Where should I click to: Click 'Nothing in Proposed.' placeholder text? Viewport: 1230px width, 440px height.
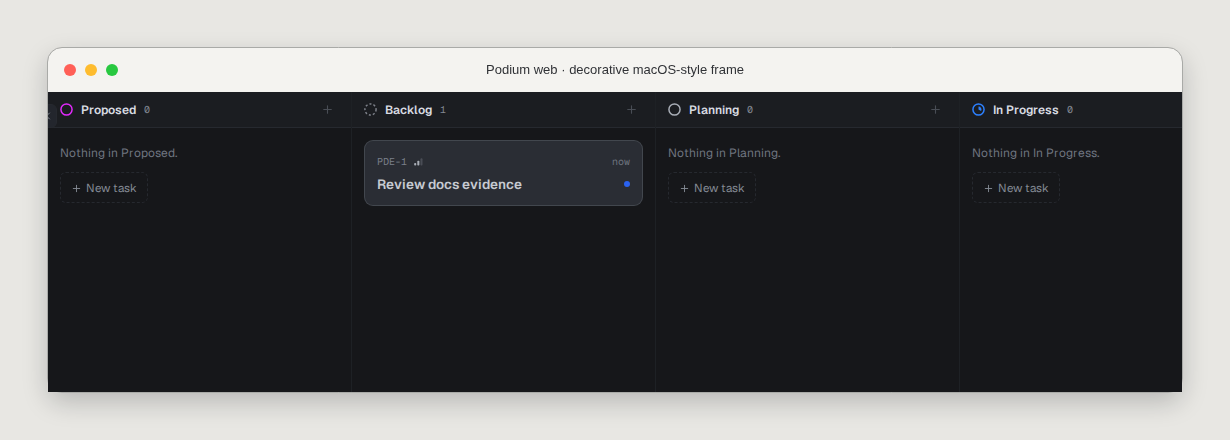[119, 153]
